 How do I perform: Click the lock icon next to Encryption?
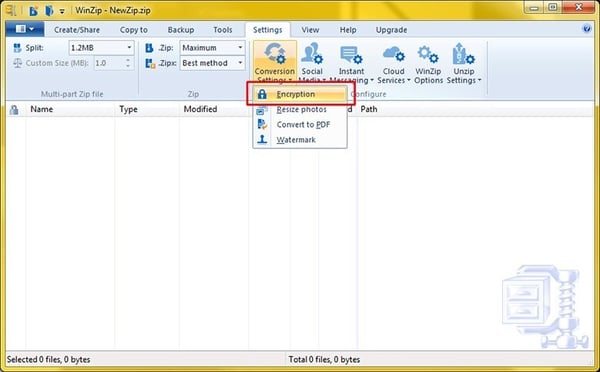tap(262, 94)
